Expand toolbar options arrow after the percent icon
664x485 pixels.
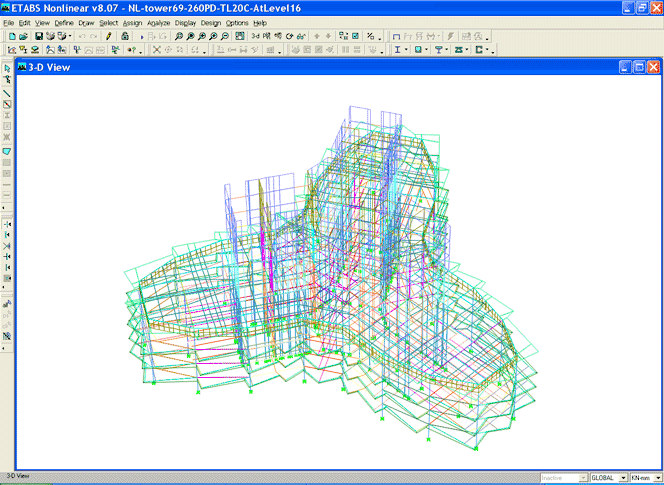pos(380,39)
